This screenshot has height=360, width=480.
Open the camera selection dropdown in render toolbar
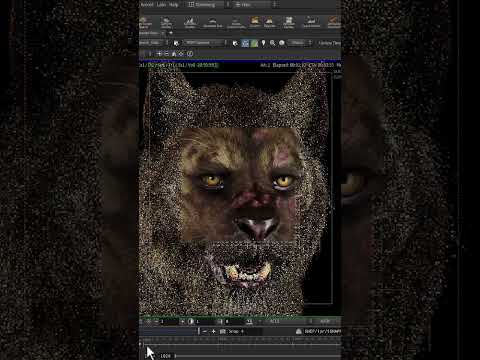pyautogui.click(x=204, y=43)
